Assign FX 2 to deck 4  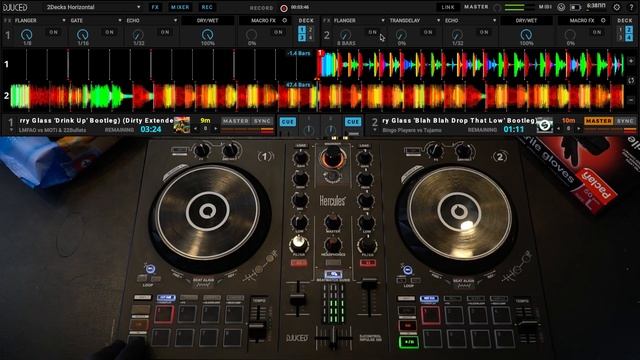coord(629,38)
